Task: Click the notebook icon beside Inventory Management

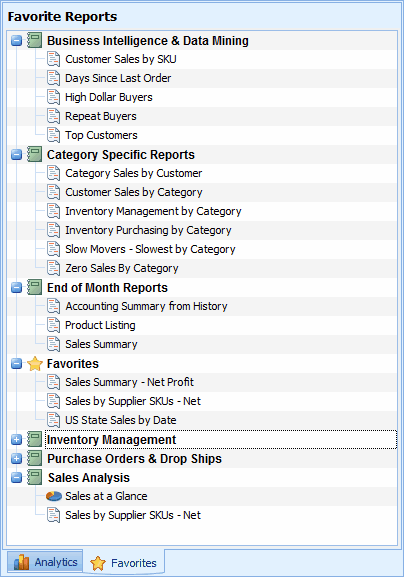Action: pyautogui.click(x=35, y=439)
